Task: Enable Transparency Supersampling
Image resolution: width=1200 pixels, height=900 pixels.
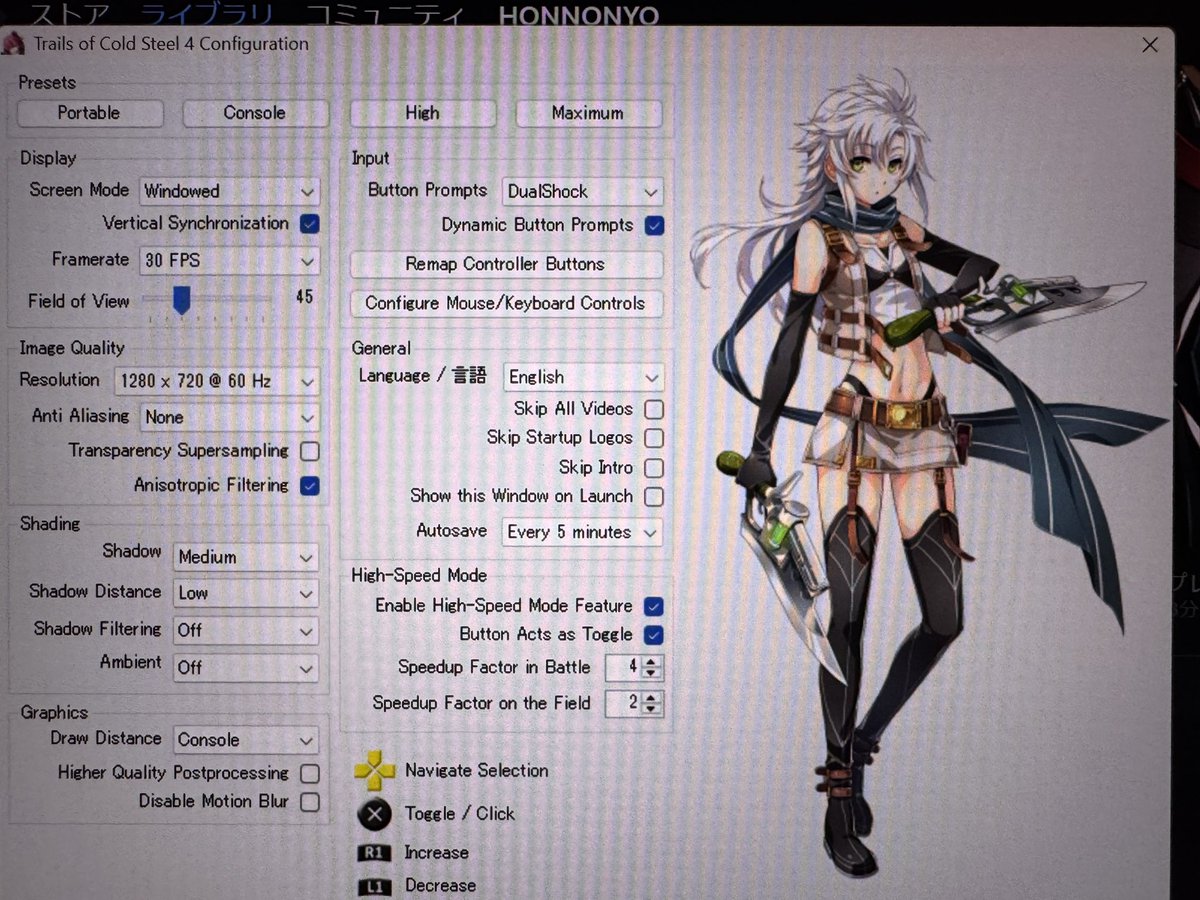Action: click(x=310, y=451)
